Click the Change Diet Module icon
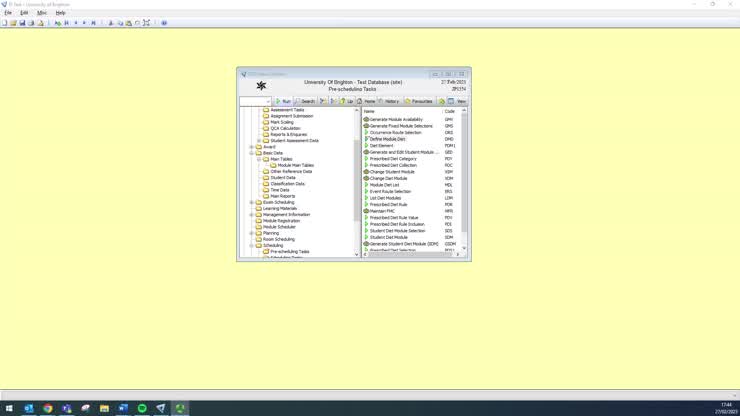This screenshot has height=416, width=740. click(366, 178)
